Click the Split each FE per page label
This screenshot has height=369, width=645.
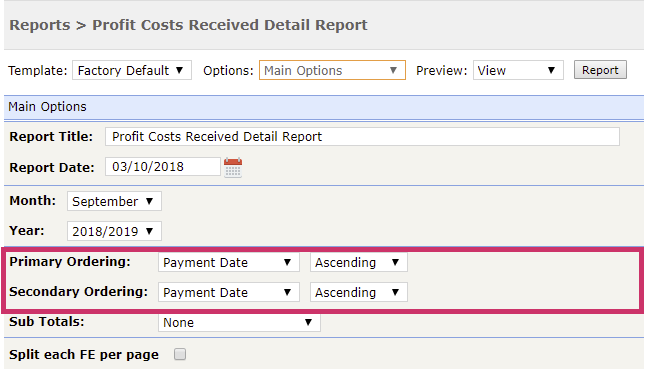[84, 355]
